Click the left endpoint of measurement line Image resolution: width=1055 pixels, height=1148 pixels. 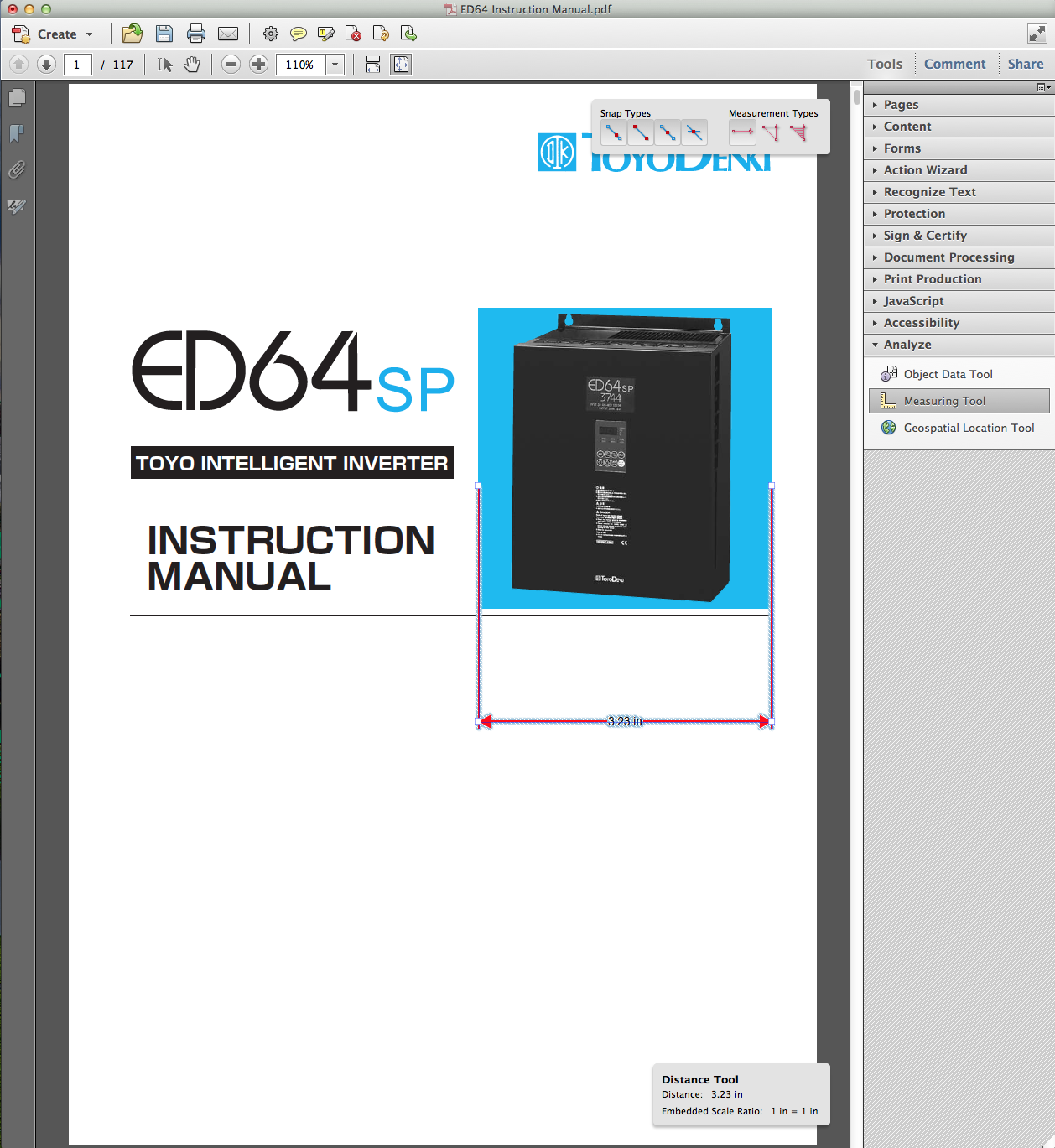click(x=479, y=721)
